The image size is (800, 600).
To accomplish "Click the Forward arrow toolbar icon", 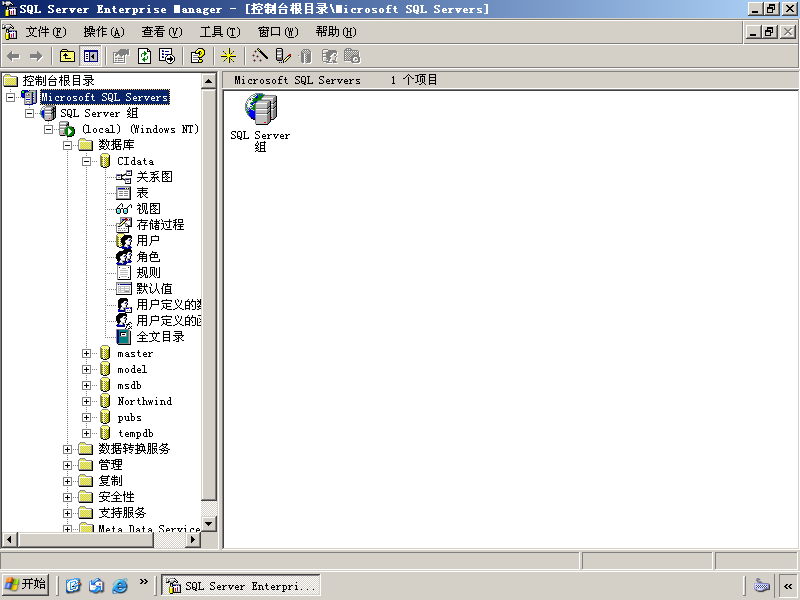I will [36, 56].
